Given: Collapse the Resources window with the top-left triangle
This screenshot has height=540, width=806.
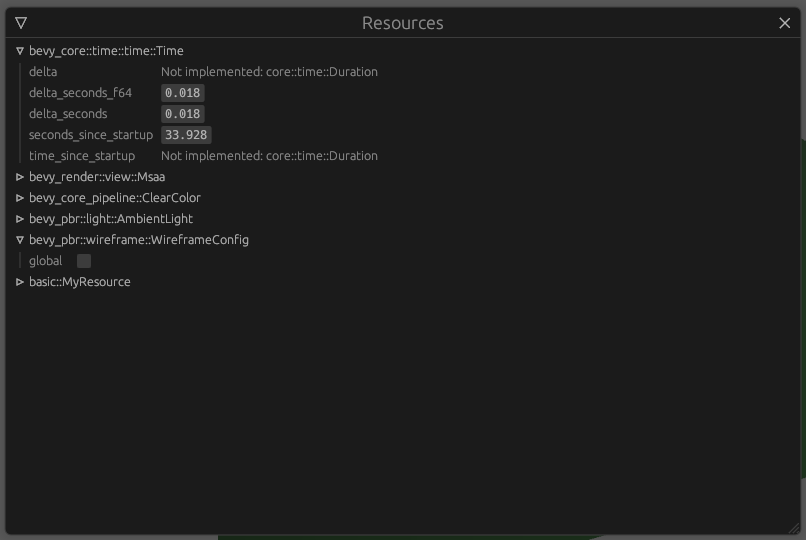Looking at the screenshot, I should coord(21,23).
